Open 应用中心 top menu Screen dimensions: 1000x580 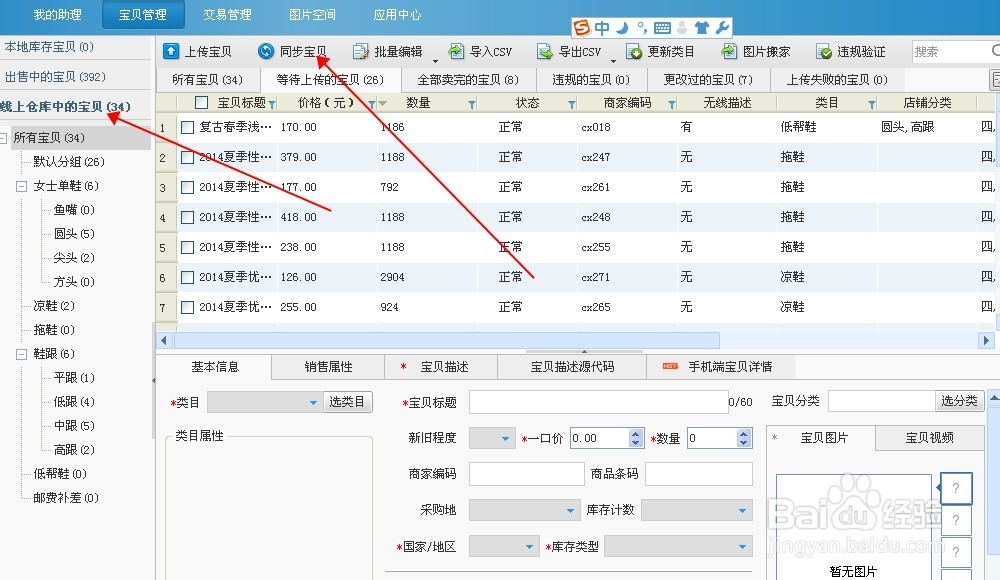397,14
